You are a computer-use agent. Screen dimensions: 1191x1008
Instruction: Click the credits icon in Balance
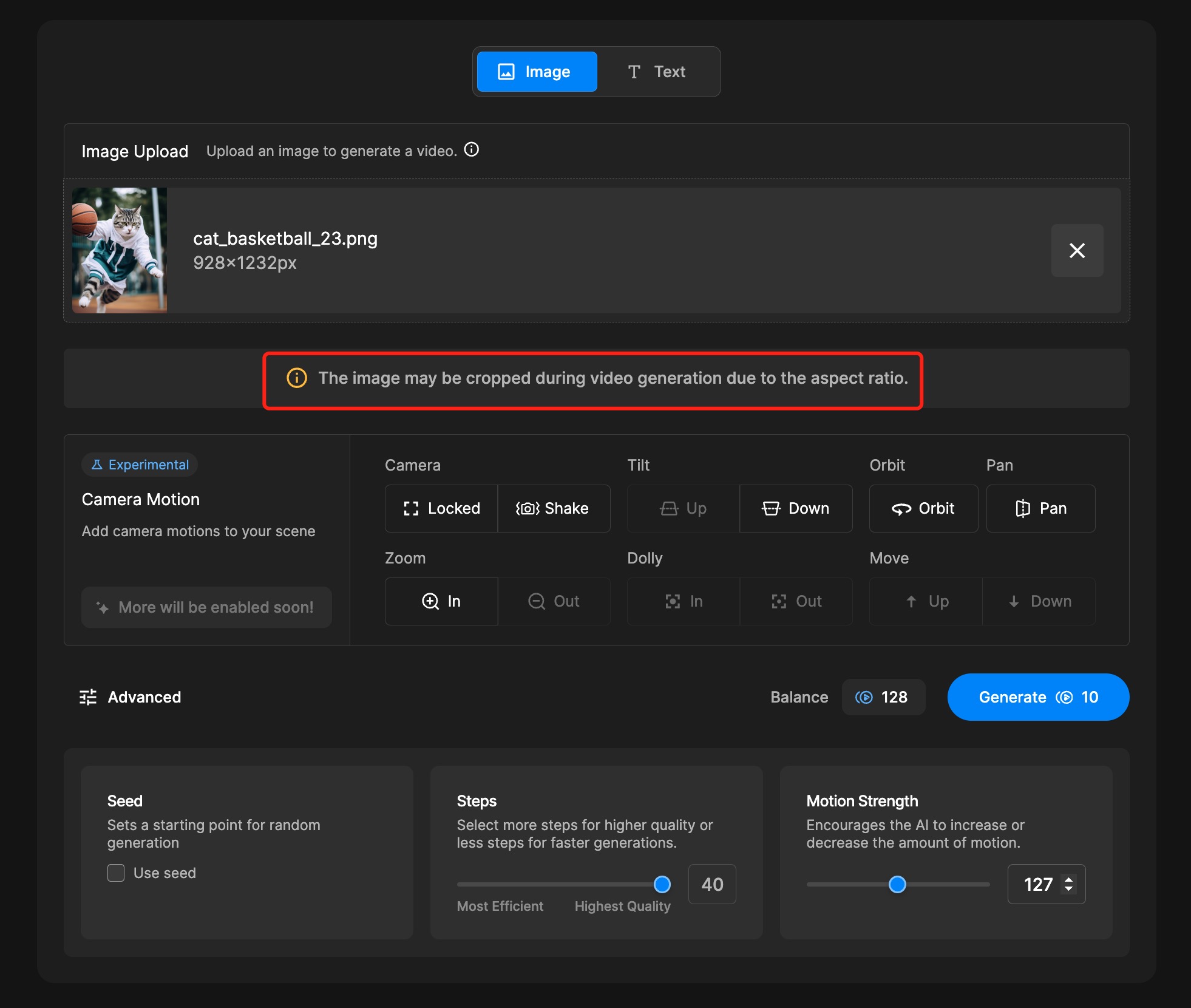[864, 697]
